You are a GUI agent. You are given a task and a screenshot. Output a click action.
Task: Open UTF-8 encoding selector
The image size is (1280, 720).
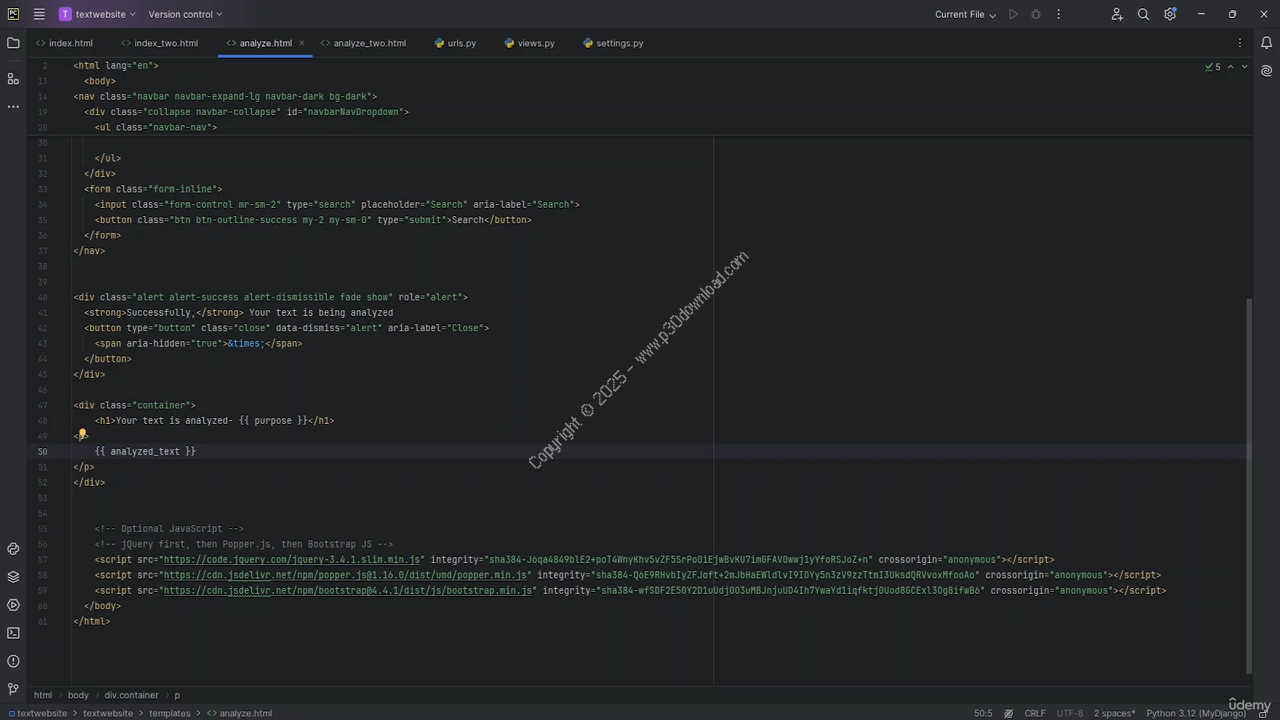pyautogui.click(x=1069, y=713)
